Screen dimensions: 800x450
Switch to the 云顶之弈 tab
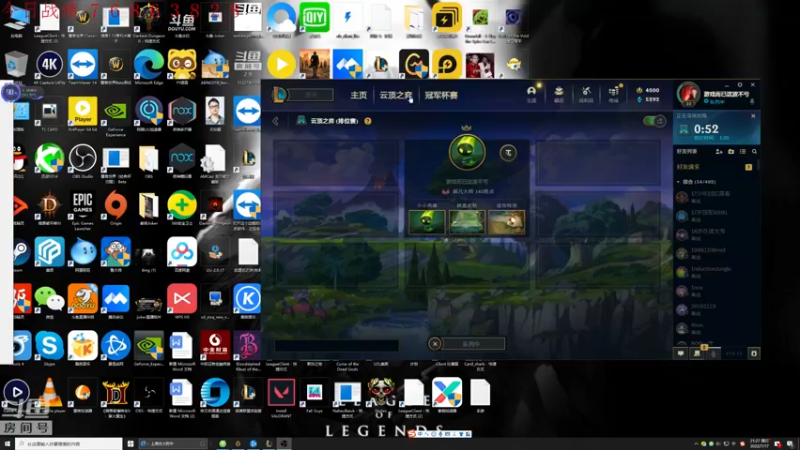[x=395, y=95]
